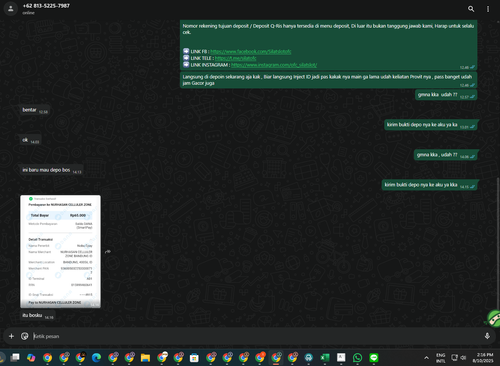Open WhatsApp from the taskbar

[x=357, y=358]
